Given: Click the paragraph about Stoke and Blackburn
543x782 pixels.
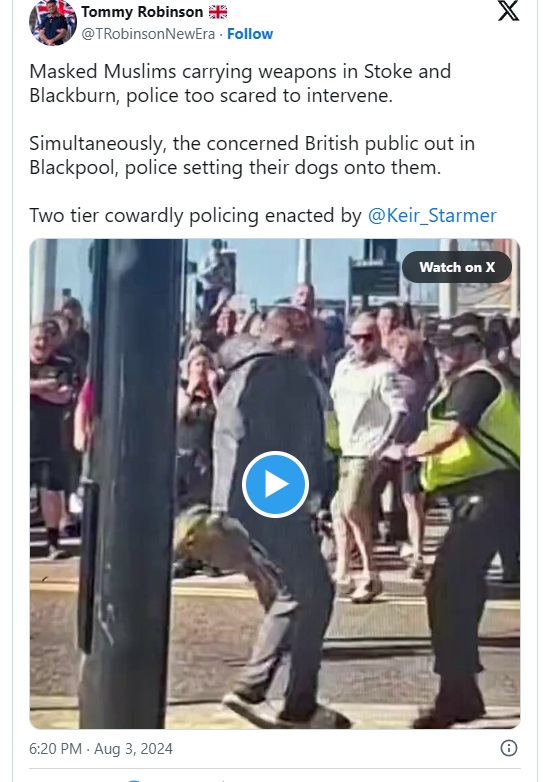Looking at the screenshot, I should coord(240,83).
